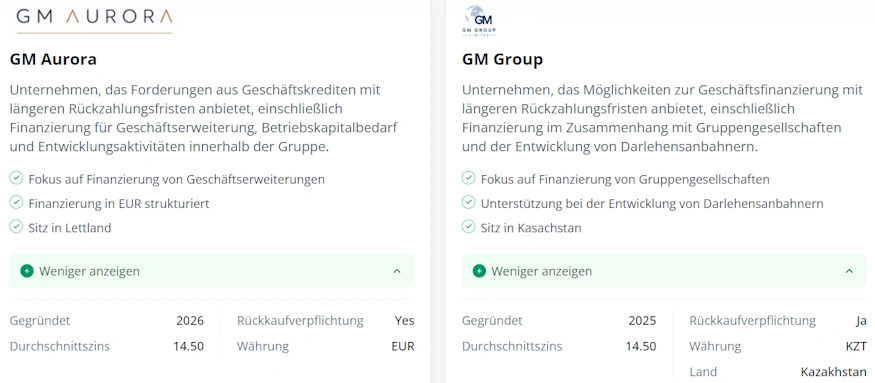Click the GM Aurora logo image

tap(94, 19)
